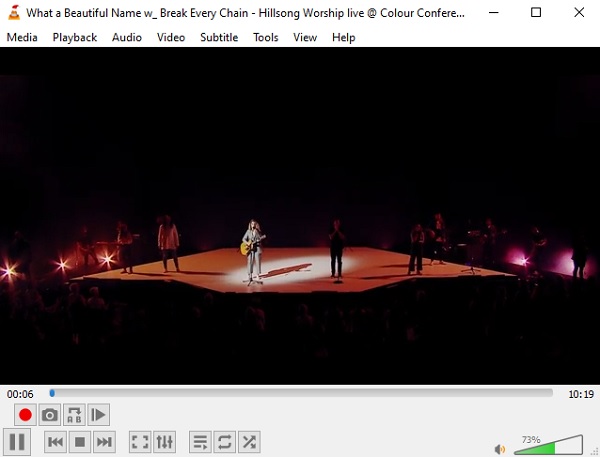Viewport: 600px width, 457px height.
Task: Open the Subtitle menu
Action: click(219, 38)
